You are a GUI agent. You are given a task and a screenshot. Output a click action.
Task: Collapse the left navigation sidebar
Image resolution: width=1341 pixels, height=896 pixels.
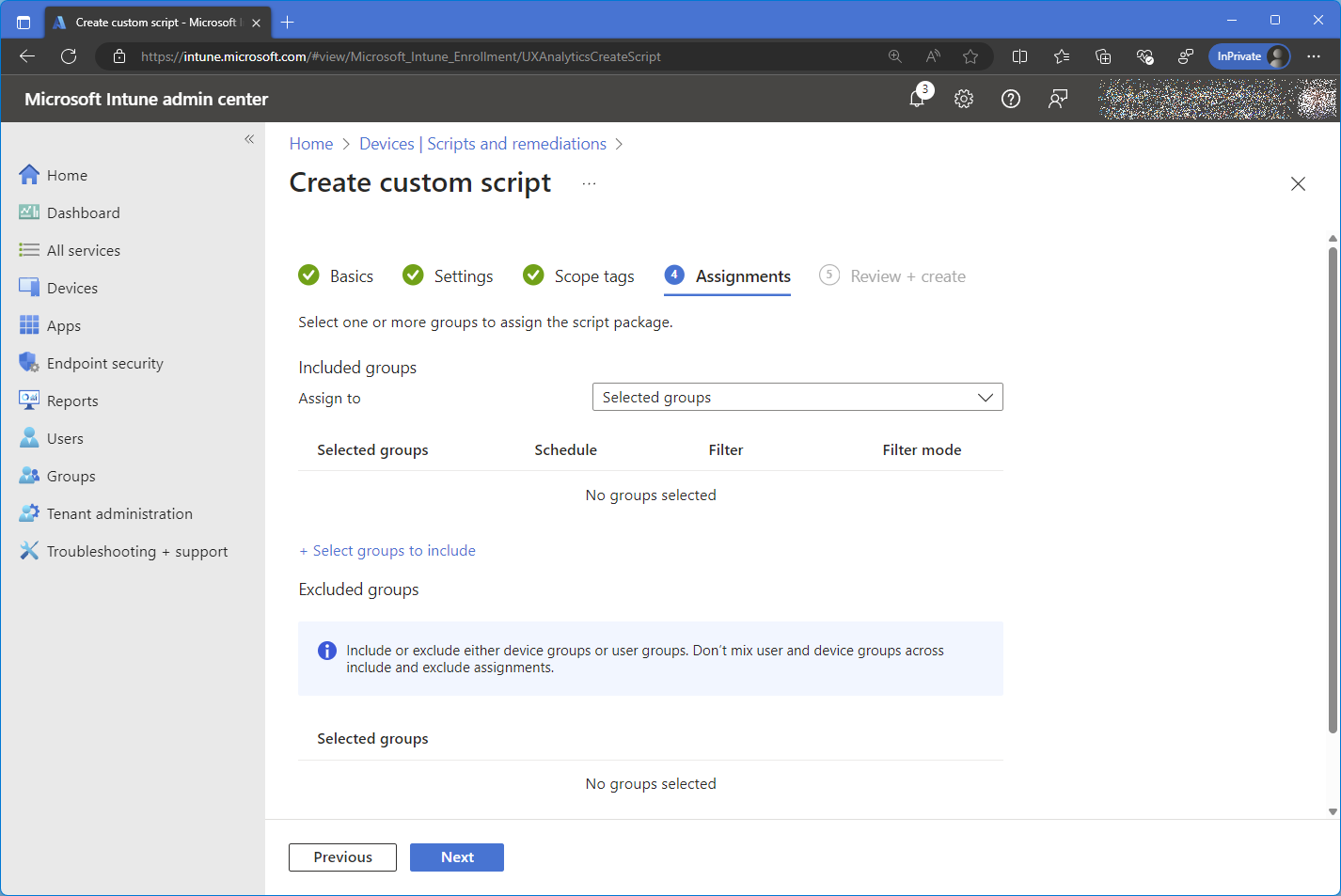point(249,139)
